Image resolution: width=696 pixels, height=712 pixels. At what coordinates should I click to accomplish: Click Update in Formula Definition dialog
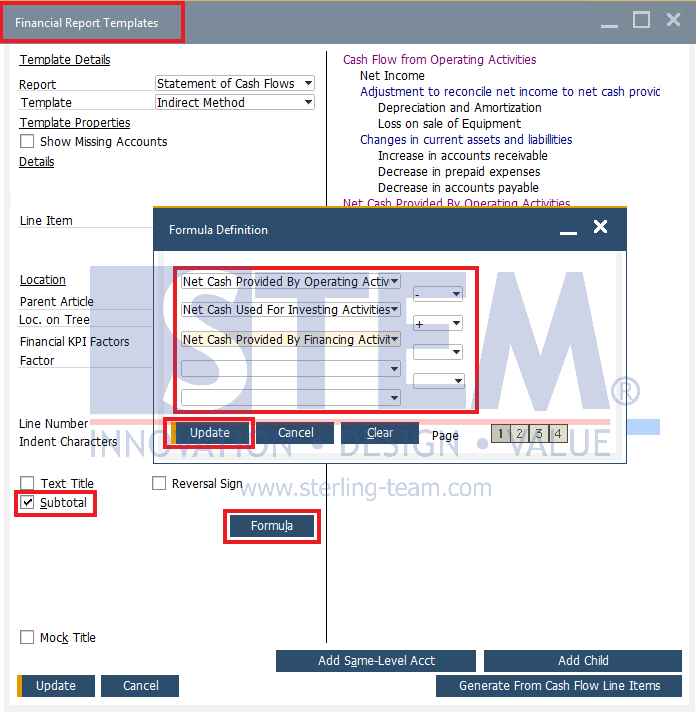[x=210, y=433]
